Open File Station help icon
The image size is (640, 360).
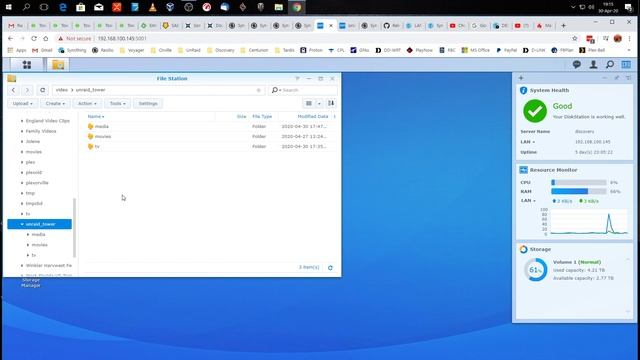[297, 78]
